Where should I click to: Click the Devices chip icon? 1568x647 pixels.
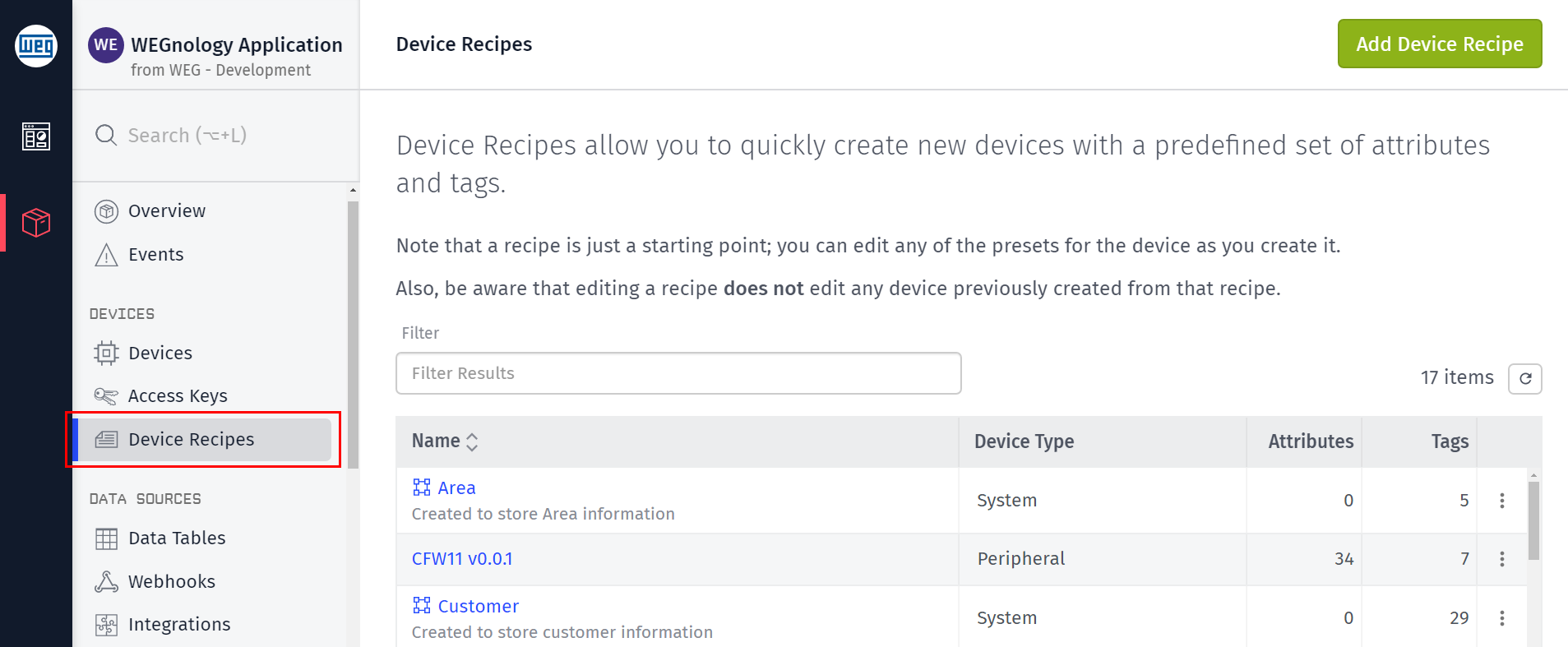tap(106, 353)
